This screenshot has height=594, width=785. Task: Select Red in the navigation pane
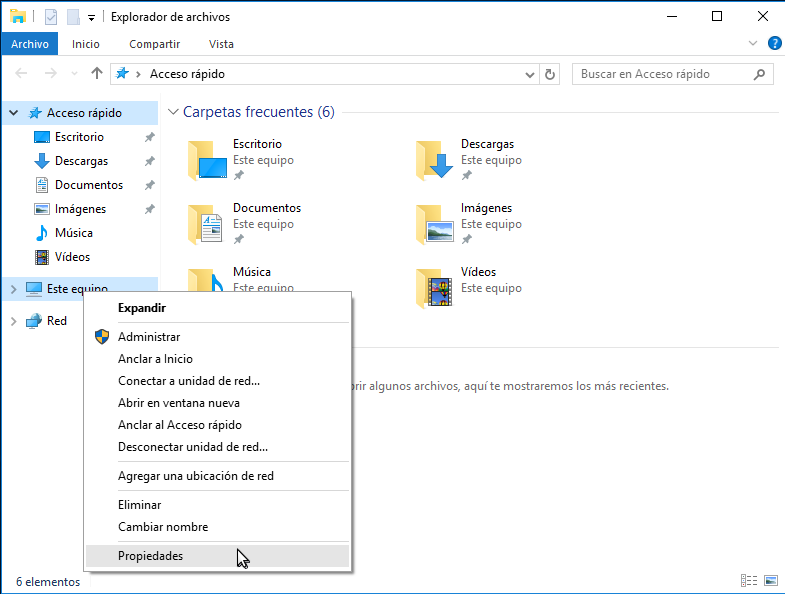57,321
